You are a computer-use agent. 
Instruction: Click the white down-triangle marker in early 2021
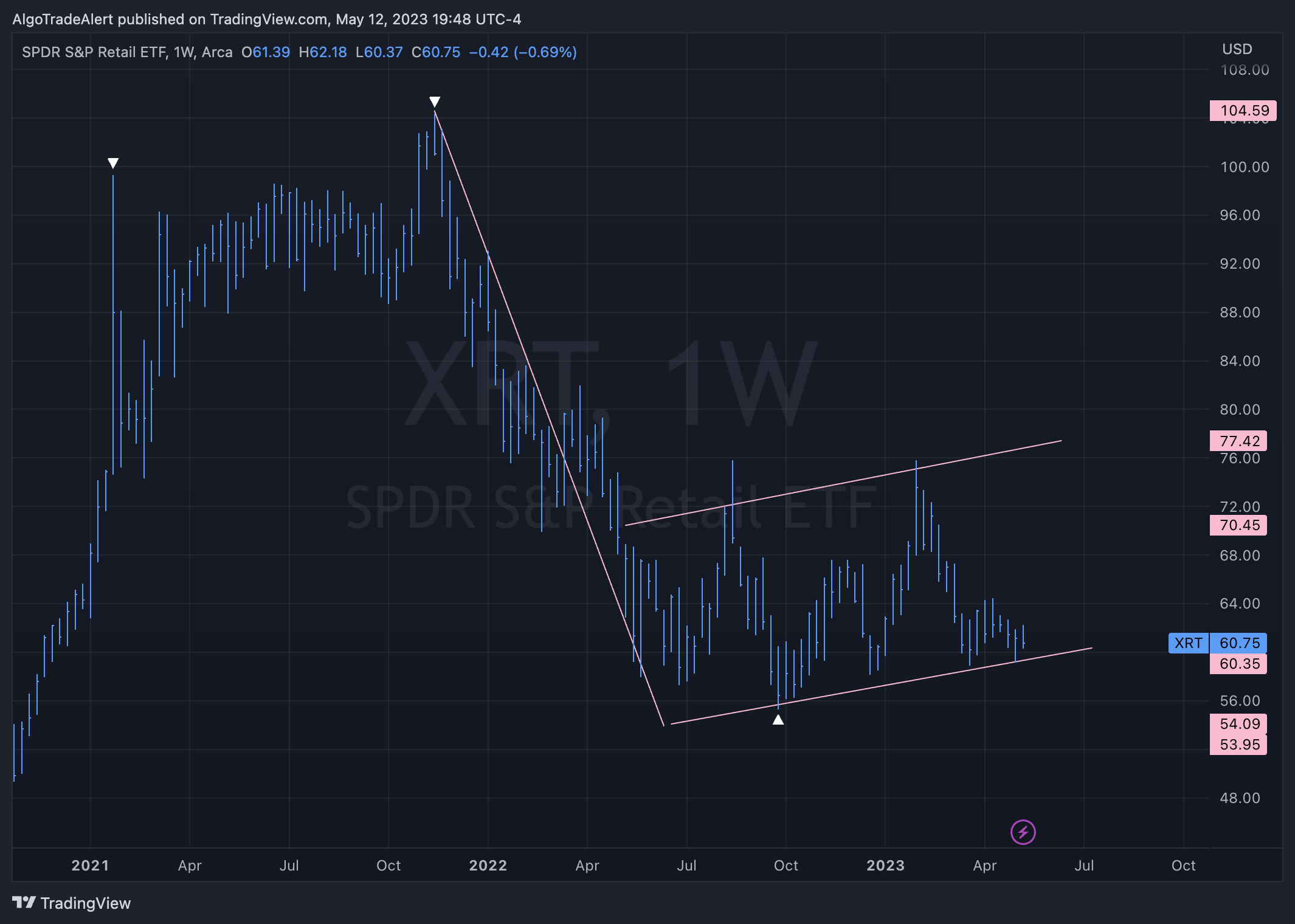pyautogui.click(x=113, y=163)
